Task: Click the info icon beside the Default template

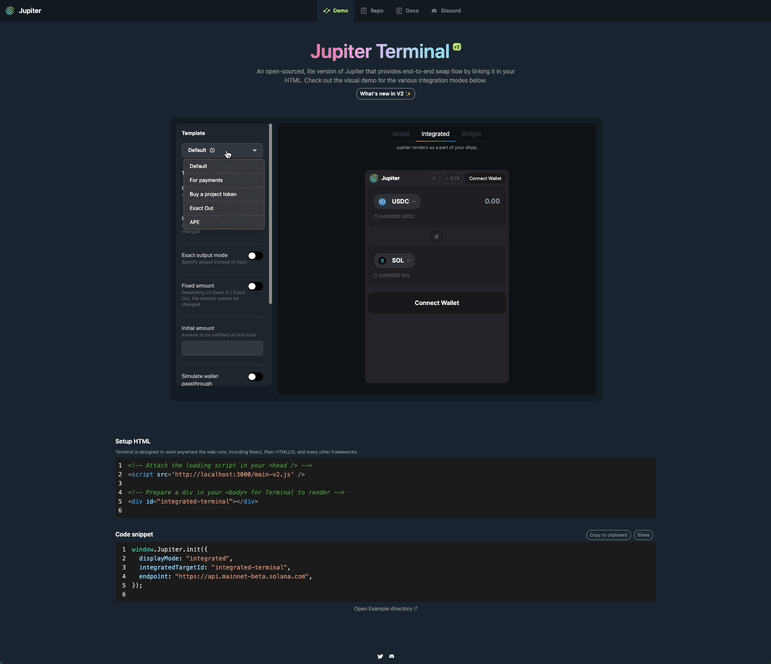Action: tap(212, 150)
